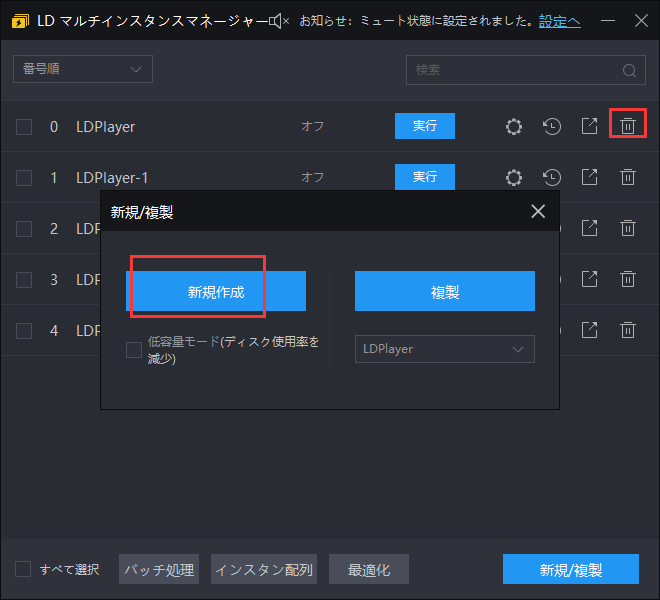Viewport: 660px width, 600px height.
Task: Click the LD Multi-Instance Manager logo icon
Action: tap(20, 21)
